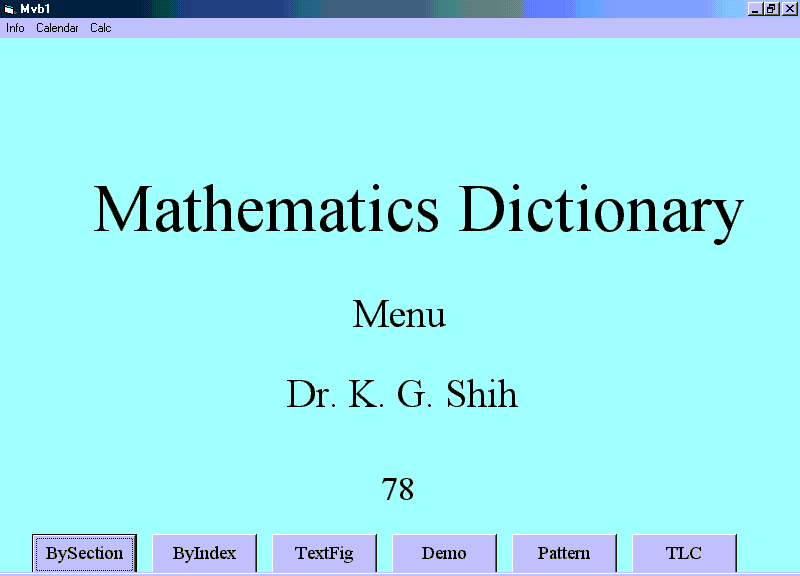Open the TLC button

click(684, 553)
